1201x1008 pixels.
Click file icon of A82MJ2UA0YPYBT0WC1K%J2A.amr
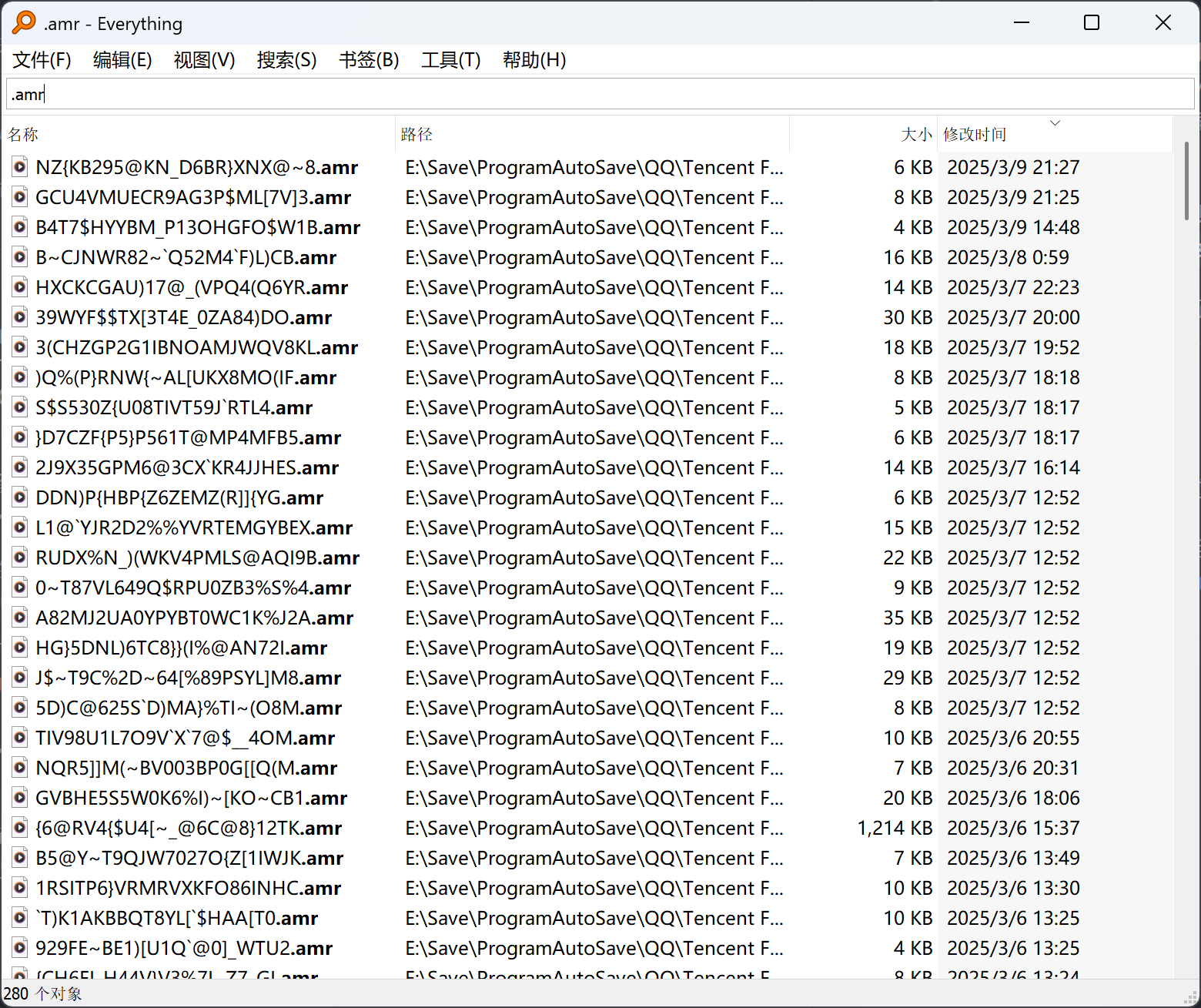(20, 618)
